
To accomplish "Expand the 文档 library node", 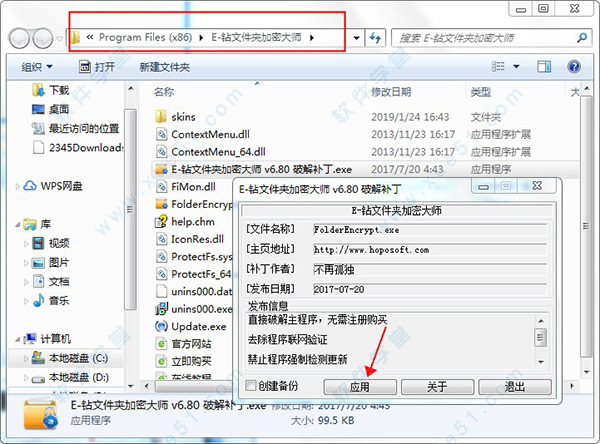I will (26, 282).
